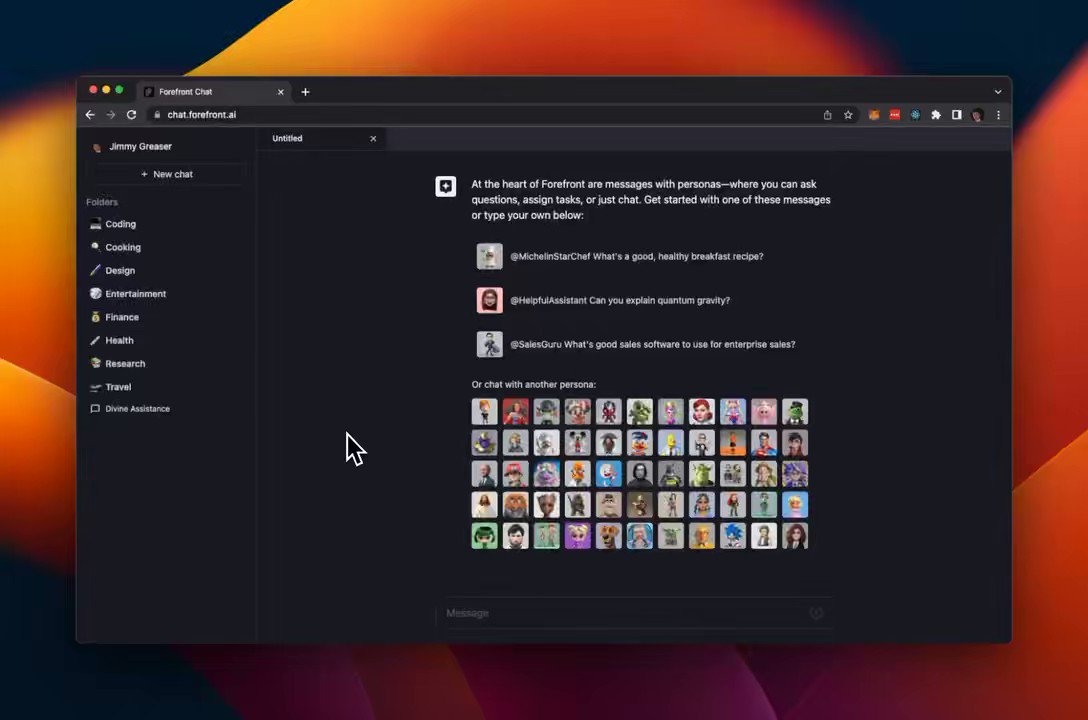Open the Extensions puzzle-piece menu

(x=936, y=115)
